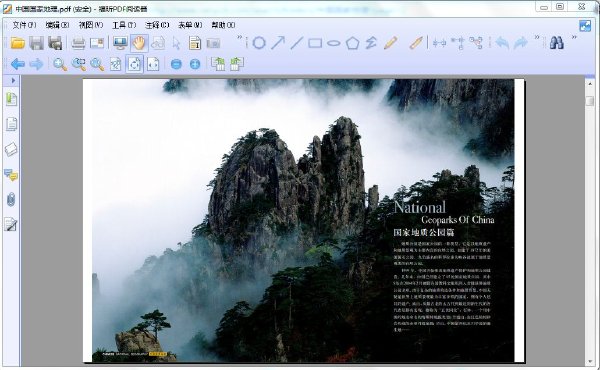Screen dimensions: 600x370
Task: Select the Rectangle drawing tool
Action: point(315,42)
